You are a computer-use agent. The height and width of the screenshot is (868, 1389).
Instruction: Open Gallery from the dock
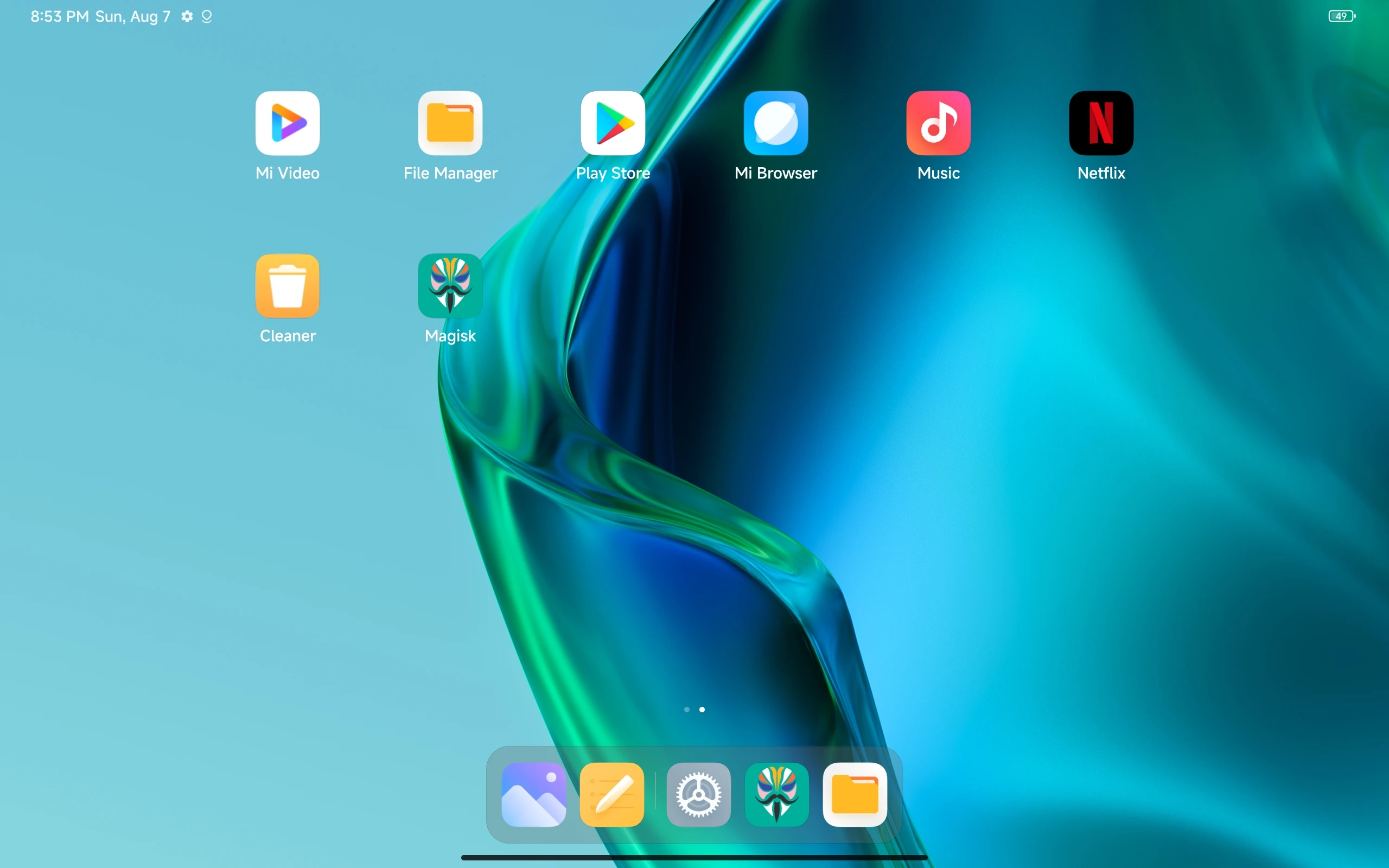pyautogui.click(x=533, y=795)
